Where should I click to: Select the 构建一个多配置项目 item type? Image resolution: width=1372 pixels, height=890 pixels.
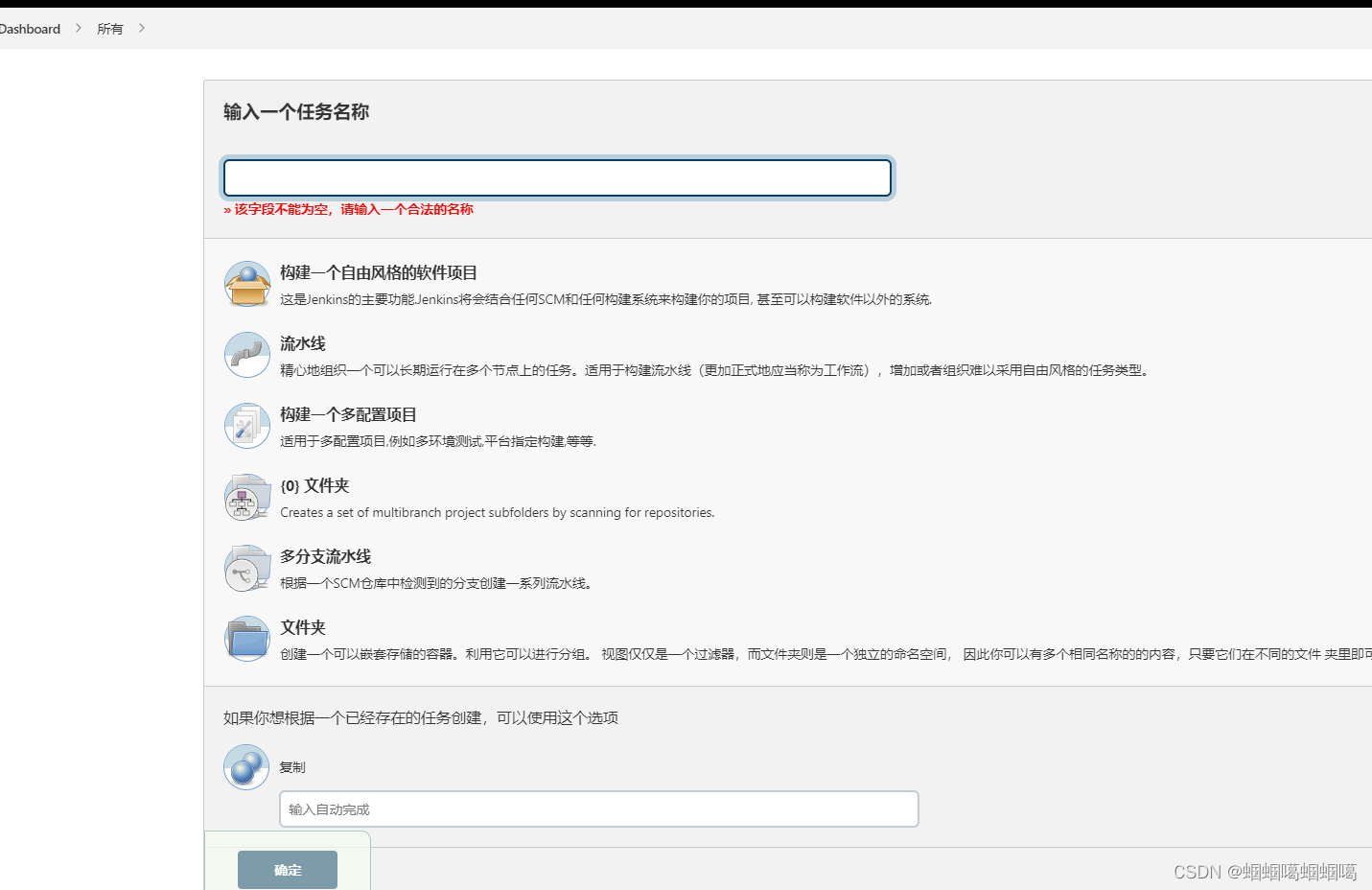[x=349, y=414]
